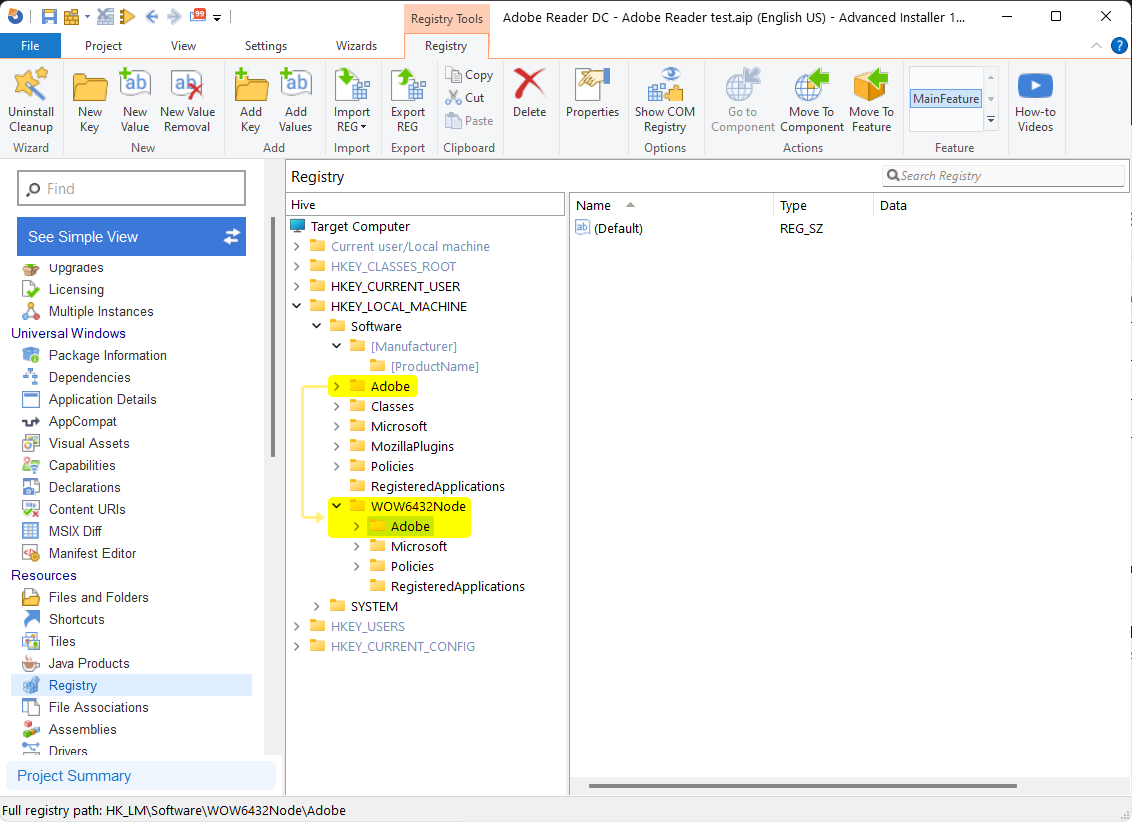Open the MSIX Diff page
Screen dimensions: 1132x822
point(75,531)
